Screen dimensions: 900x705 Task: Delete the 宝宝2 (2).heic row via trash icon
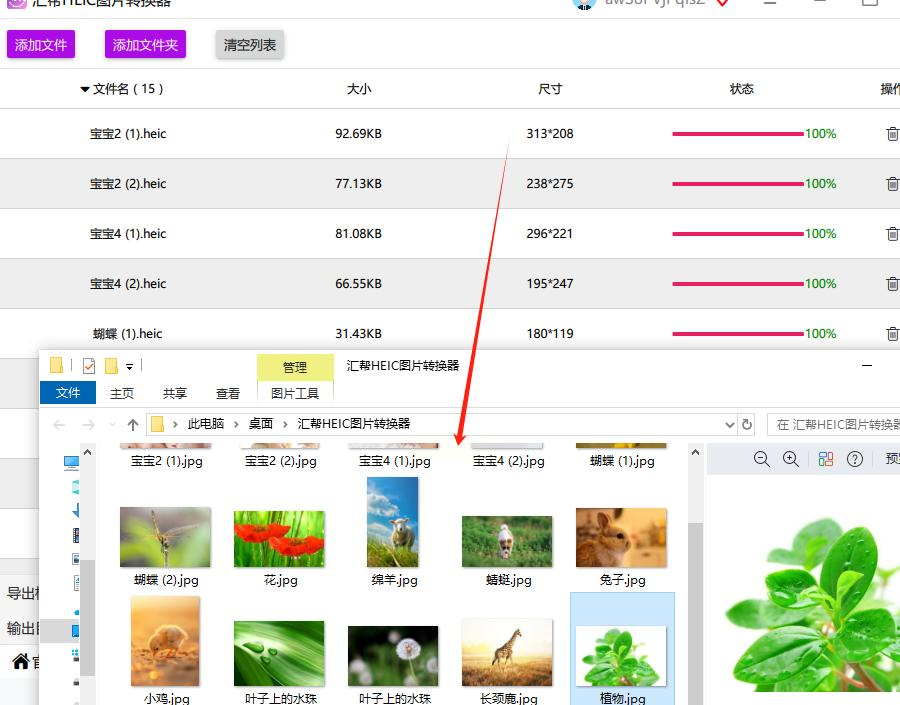pos(892,184)
